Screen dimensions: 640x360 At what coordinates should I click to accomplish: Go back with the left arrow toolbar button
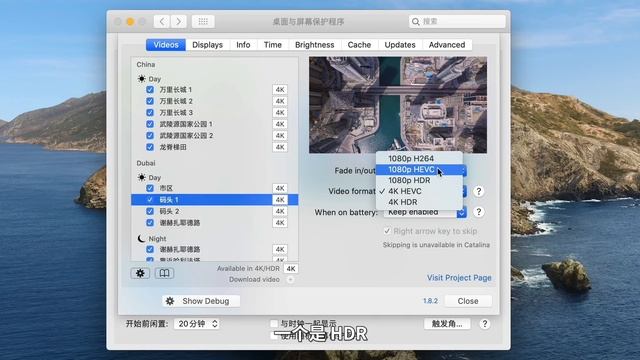[162, 22]
